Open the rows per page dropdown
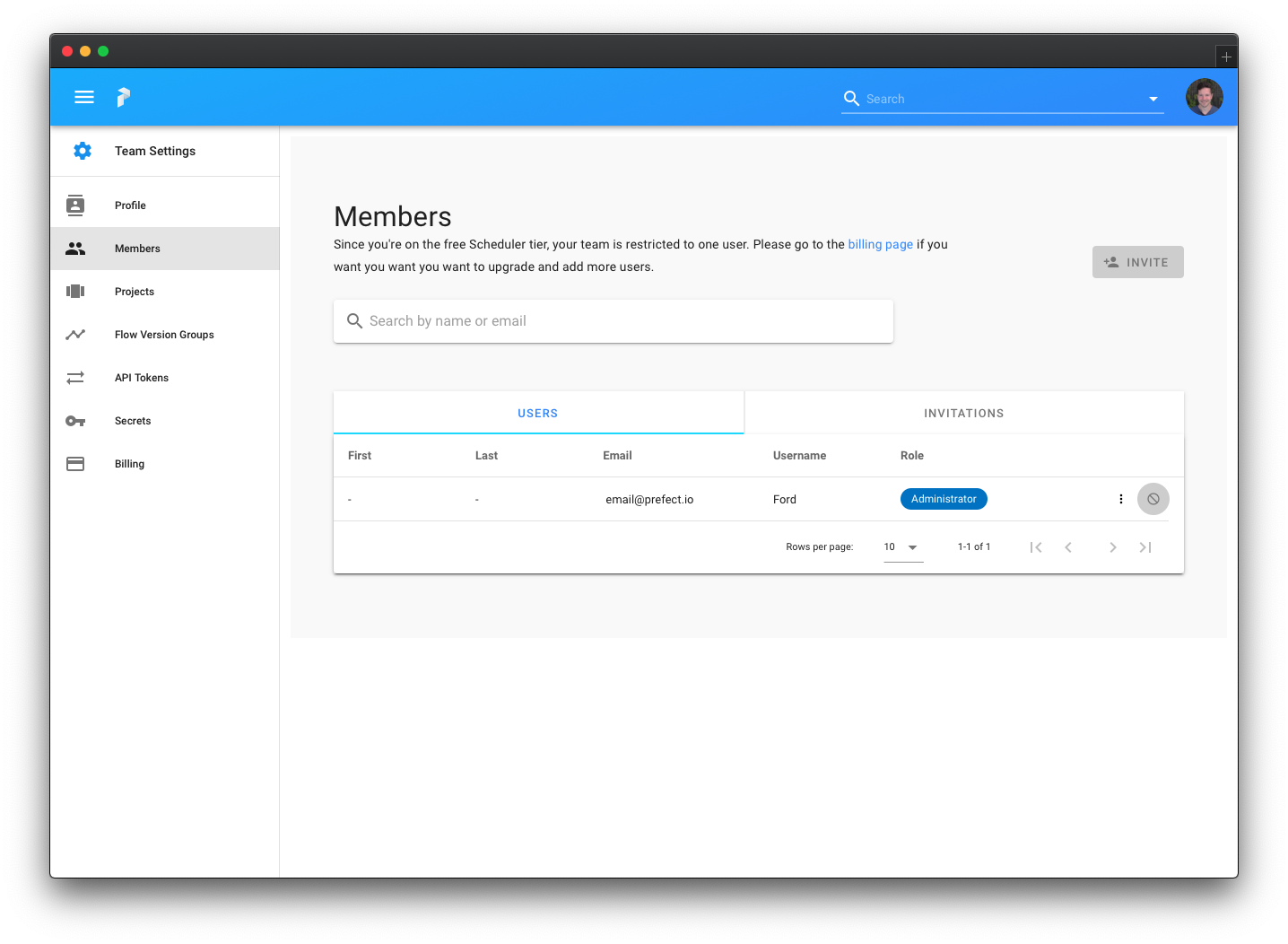 903,547
